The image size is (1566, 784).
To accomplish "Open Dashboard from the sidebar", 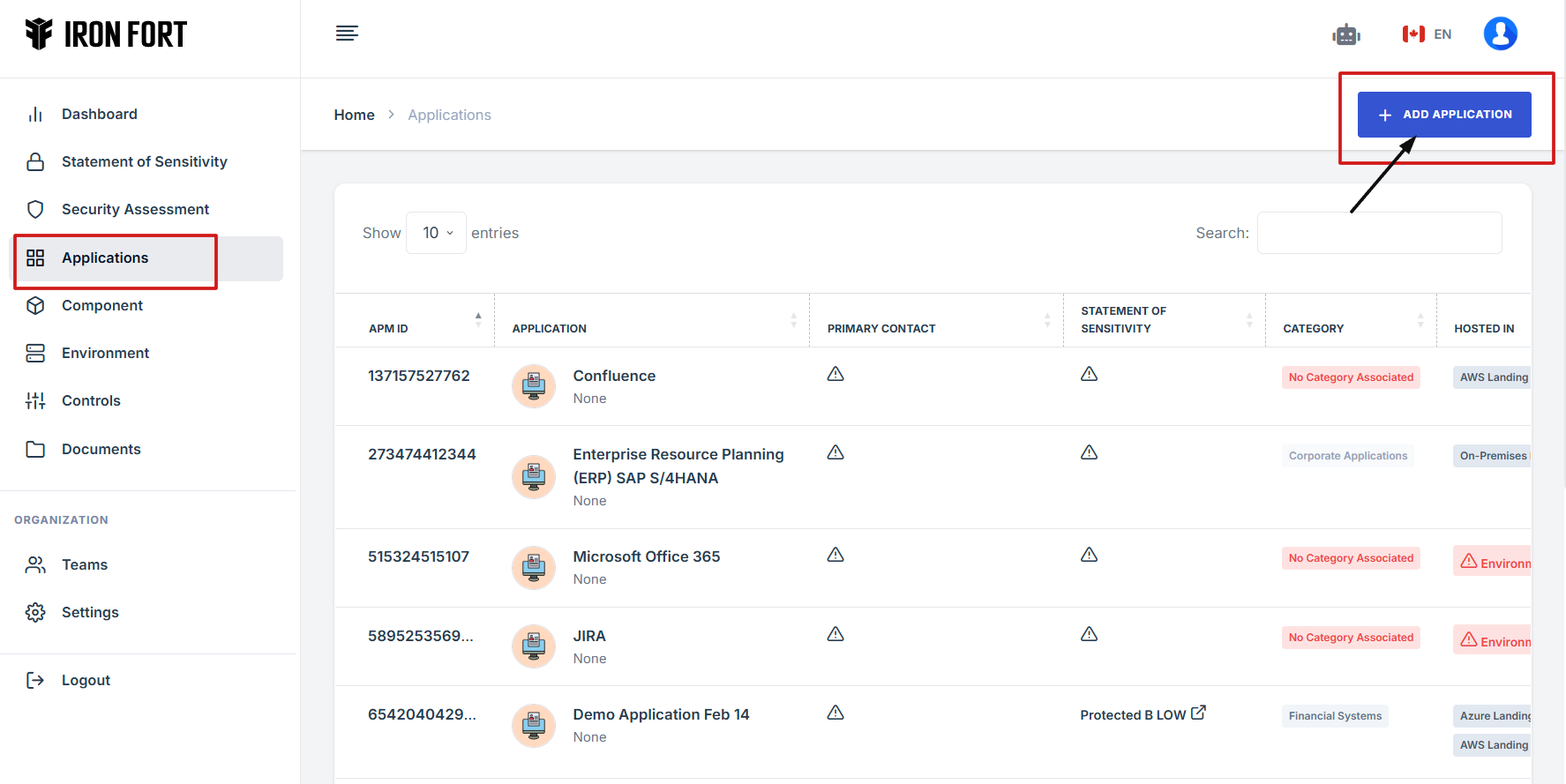I will tap(99, 114).
